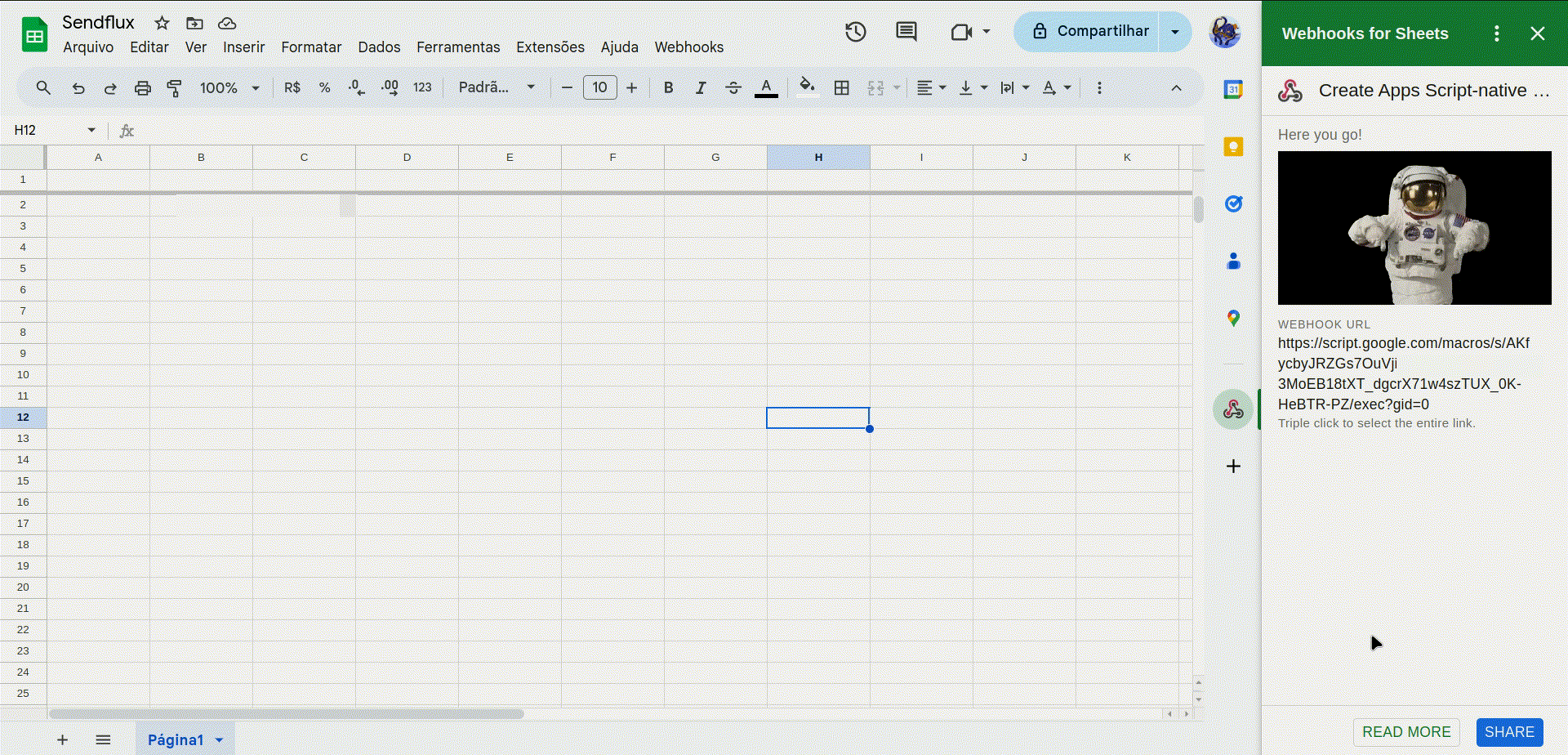Screen dimensions: 1568x755
Task: Star the Sendflux document
Action: pos(162,23)
